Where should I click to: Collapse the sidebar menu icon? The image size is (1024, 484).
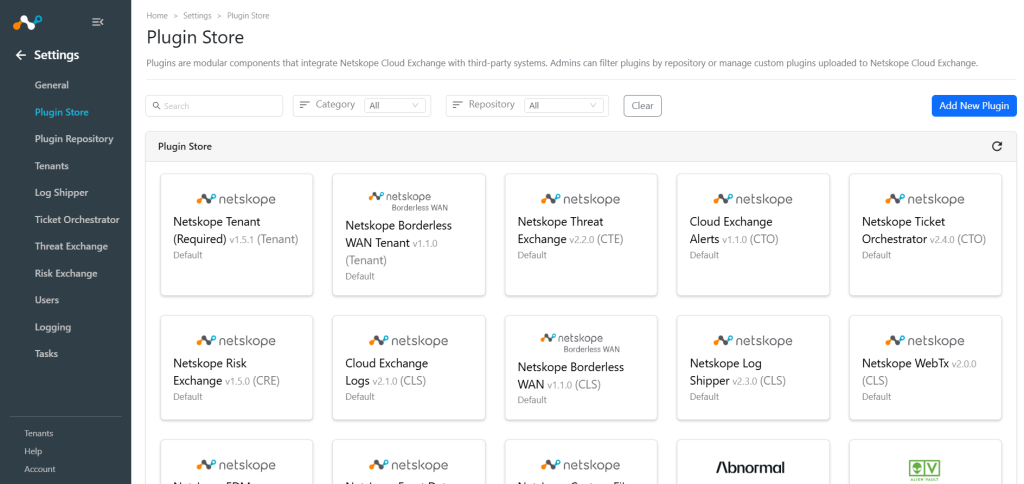[97, 22]
